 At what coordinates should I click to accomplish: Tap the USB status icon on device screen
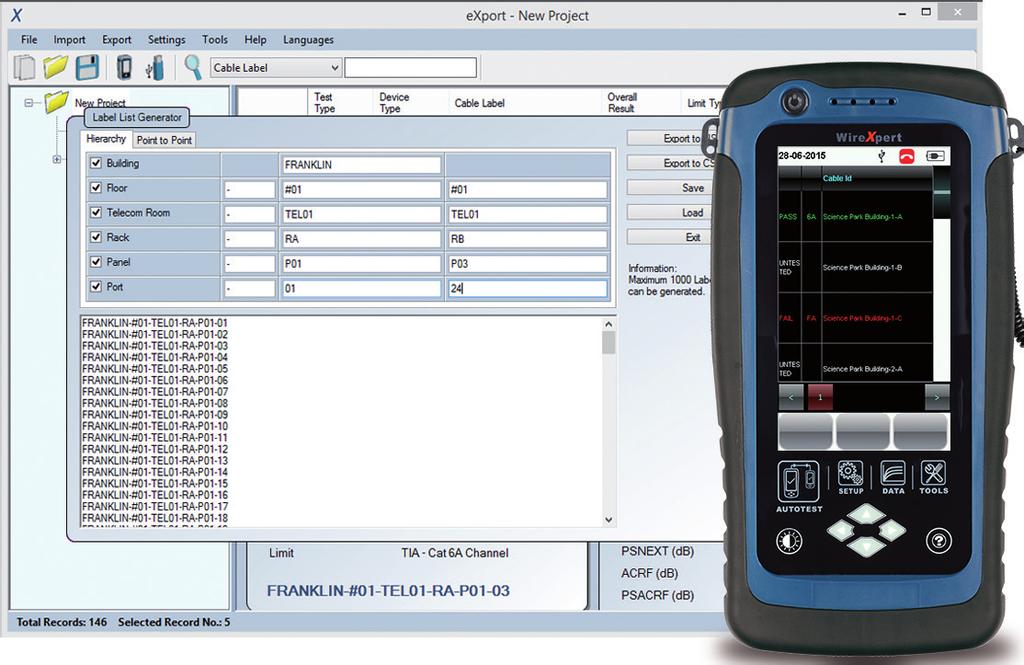pos(882,156)
